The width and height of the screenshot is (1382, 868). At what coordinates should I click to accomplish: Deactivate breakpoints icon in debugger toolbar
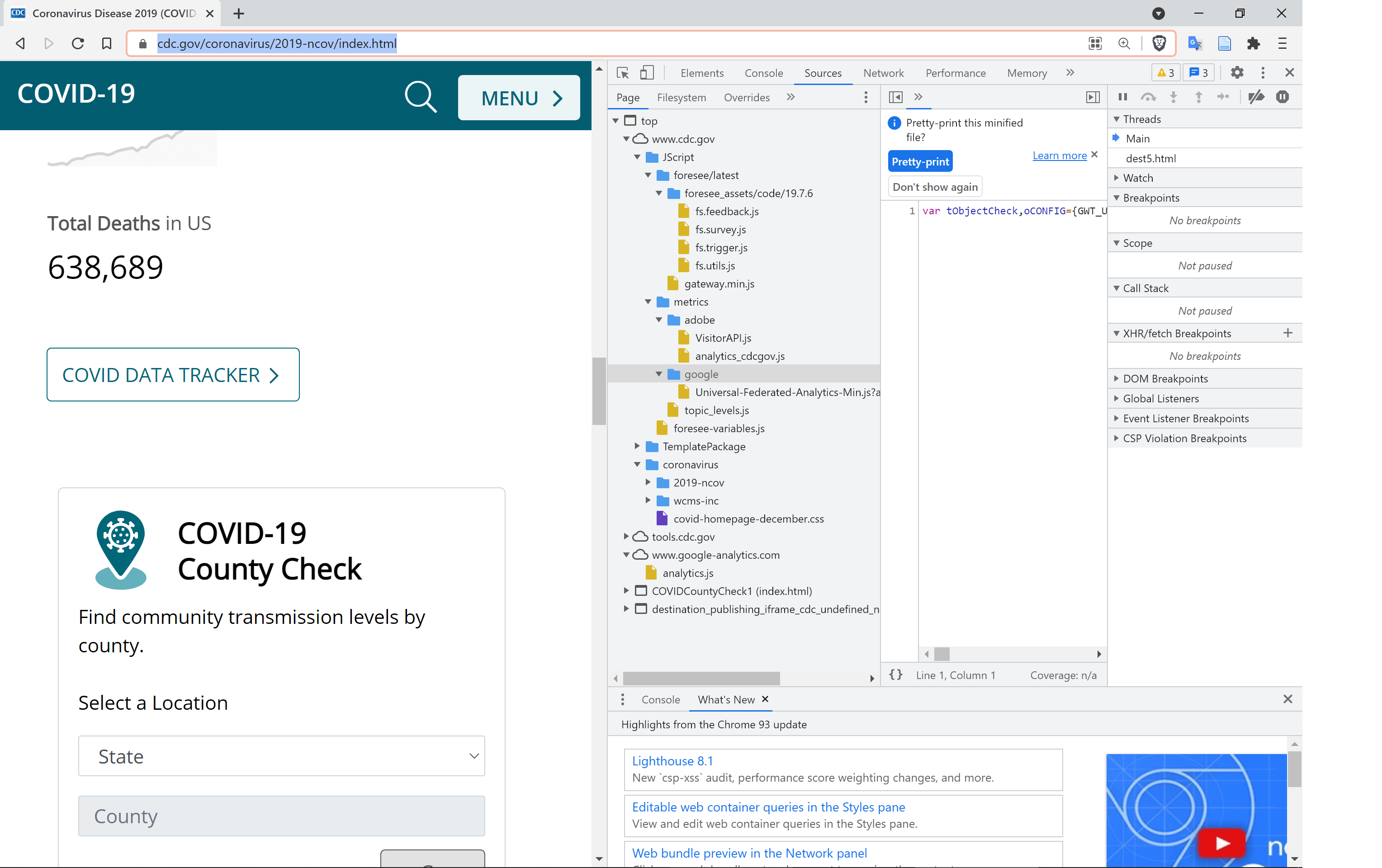point(1255,97)
